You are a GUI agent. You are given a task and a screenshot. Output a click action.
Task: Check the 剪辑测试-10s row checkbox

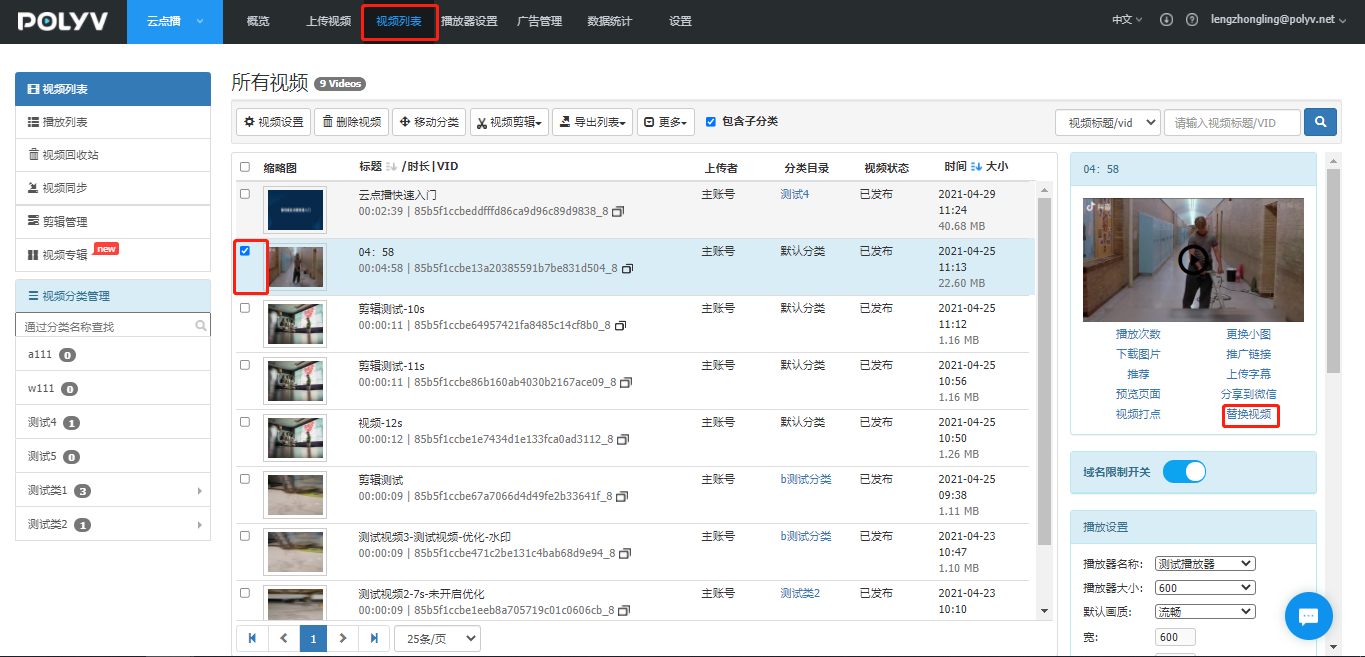[245, 308]
